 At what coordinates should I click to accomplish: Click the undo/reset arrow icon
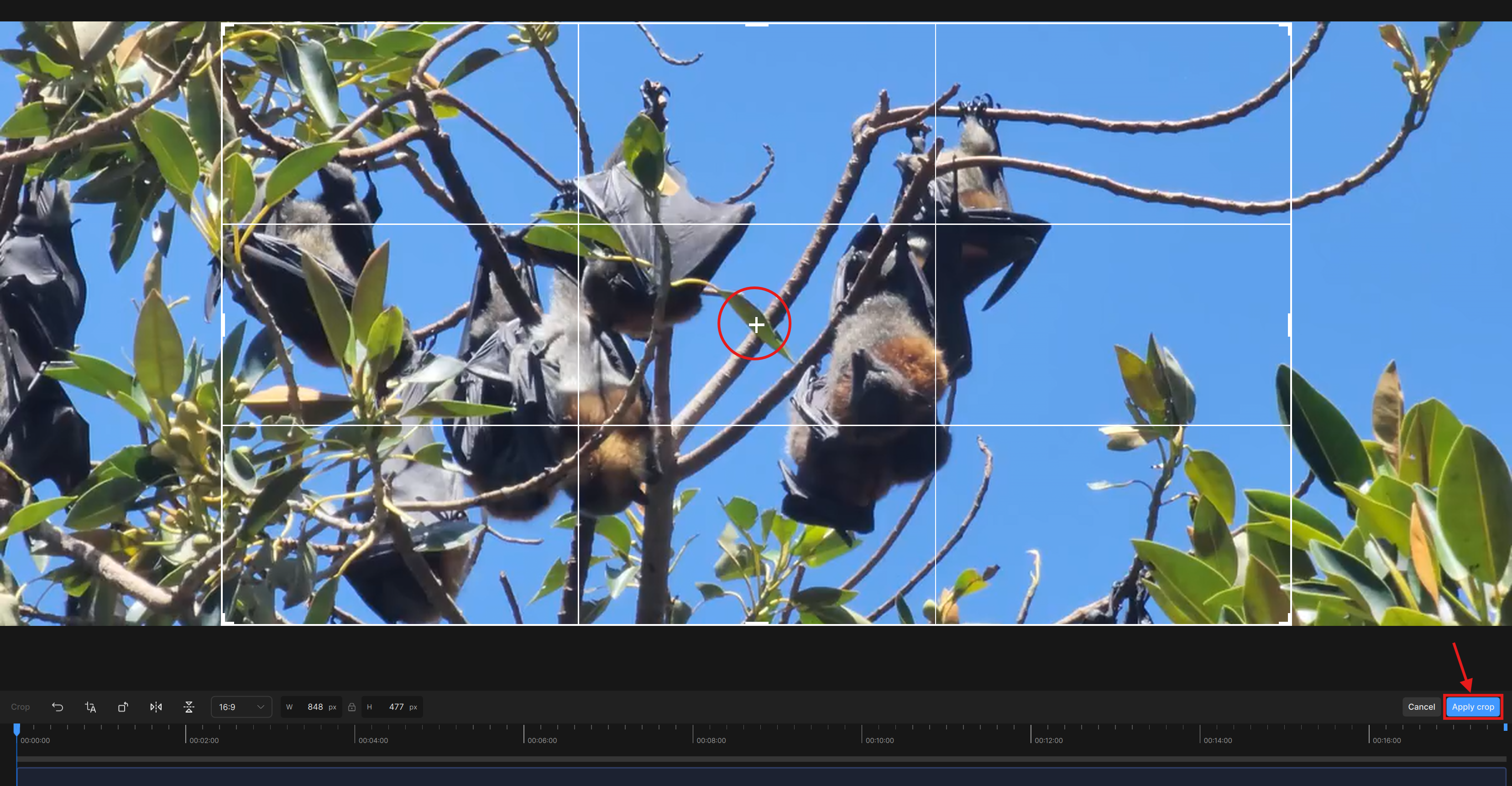[57, 707]
